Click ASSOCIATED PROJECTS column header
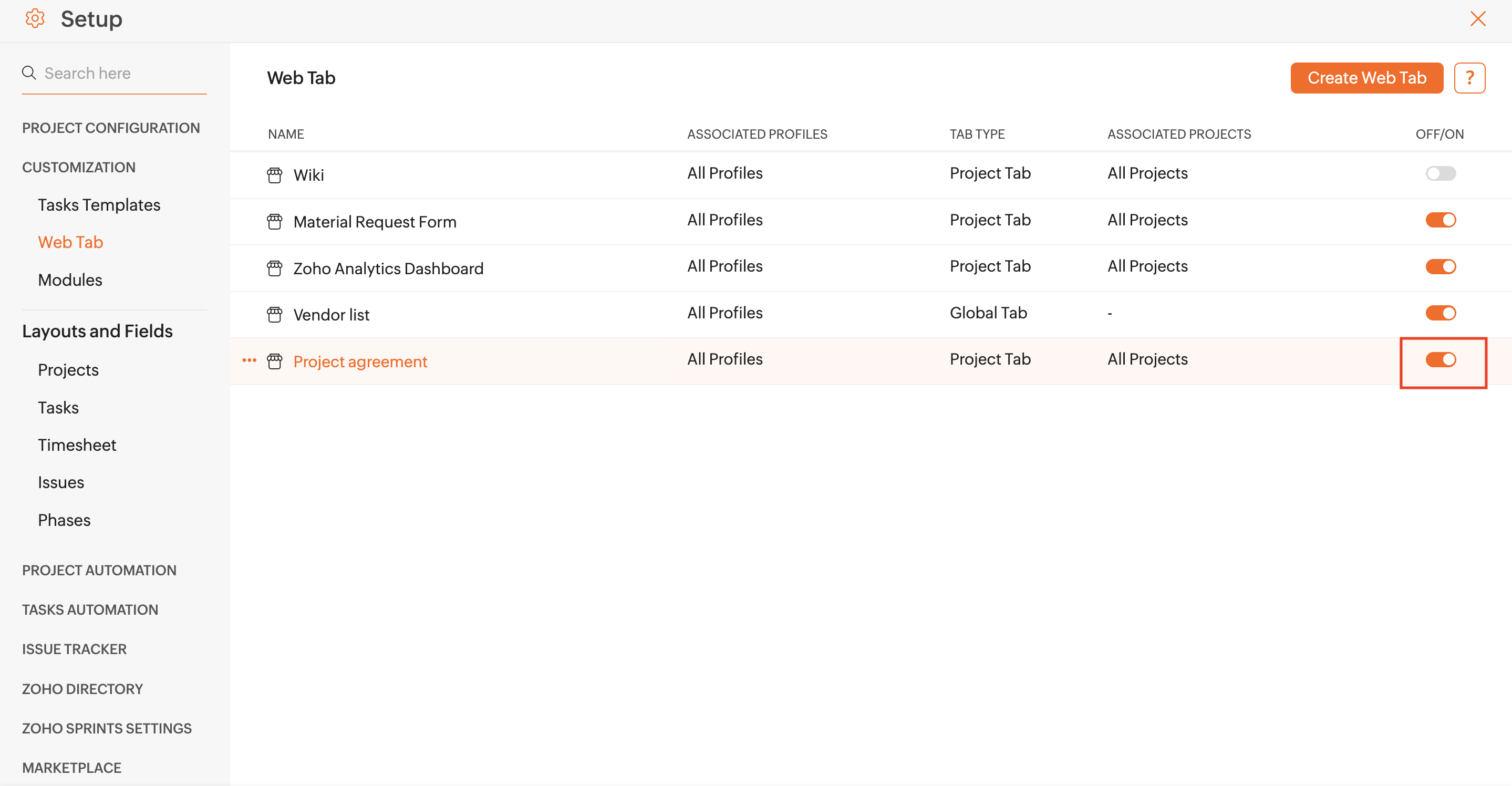The width and height of the screenshot is (1512, 786). (1178, 134)
